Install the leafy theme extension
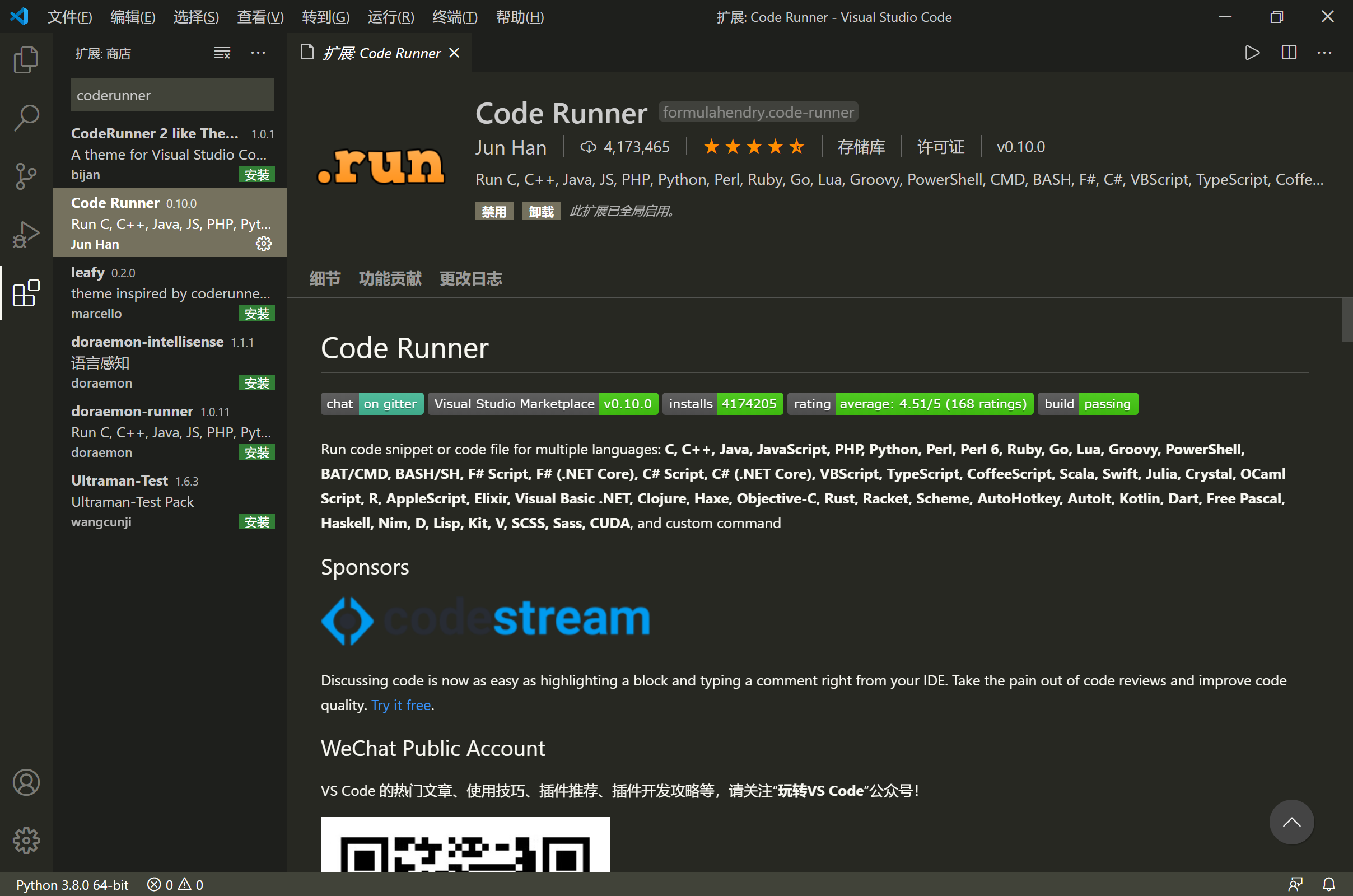Image resolution: width=1353 pixels, height=896 pixels. (257, 313)
